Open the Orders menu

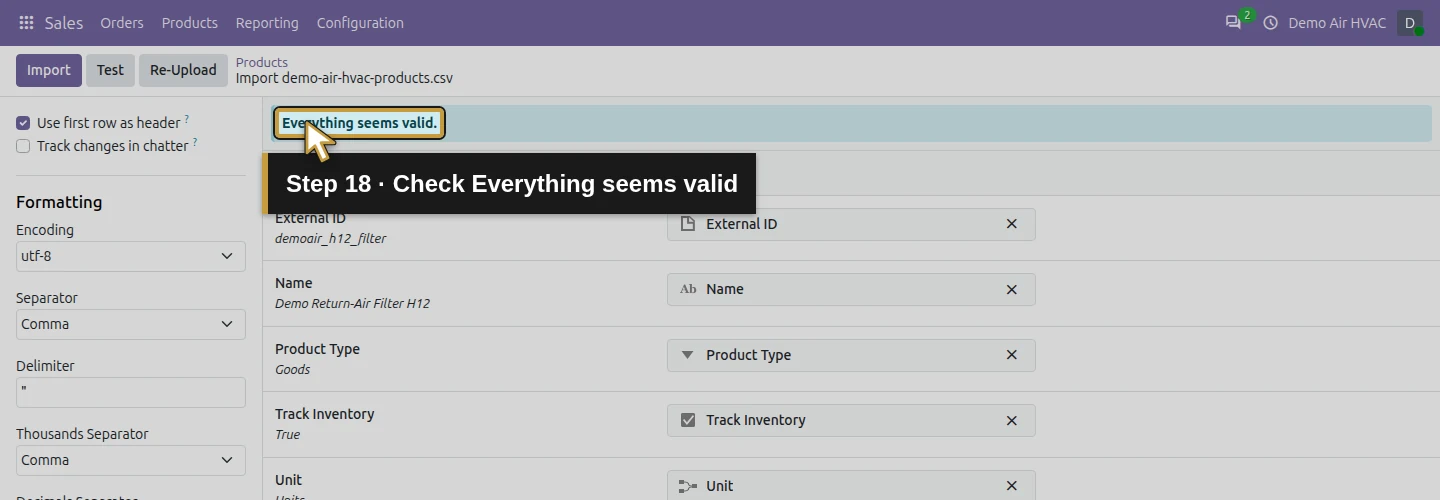click(122, 22)
